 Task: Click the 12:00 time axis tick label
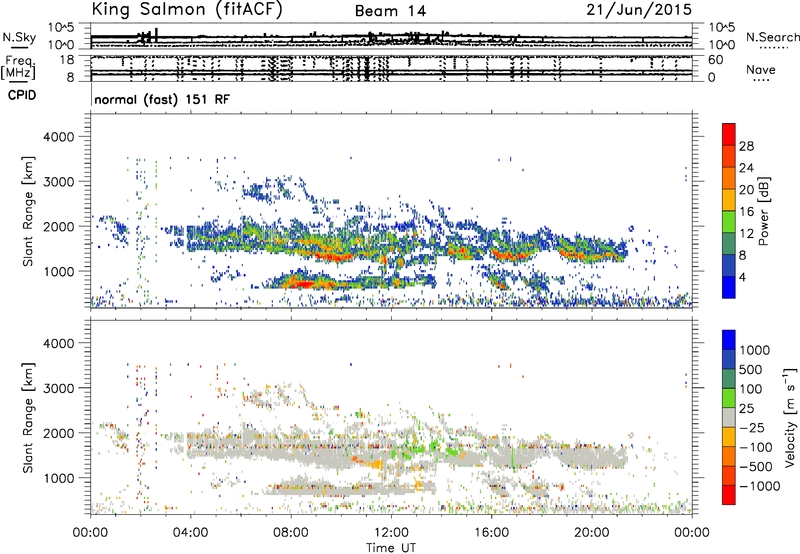coord(391,533)
